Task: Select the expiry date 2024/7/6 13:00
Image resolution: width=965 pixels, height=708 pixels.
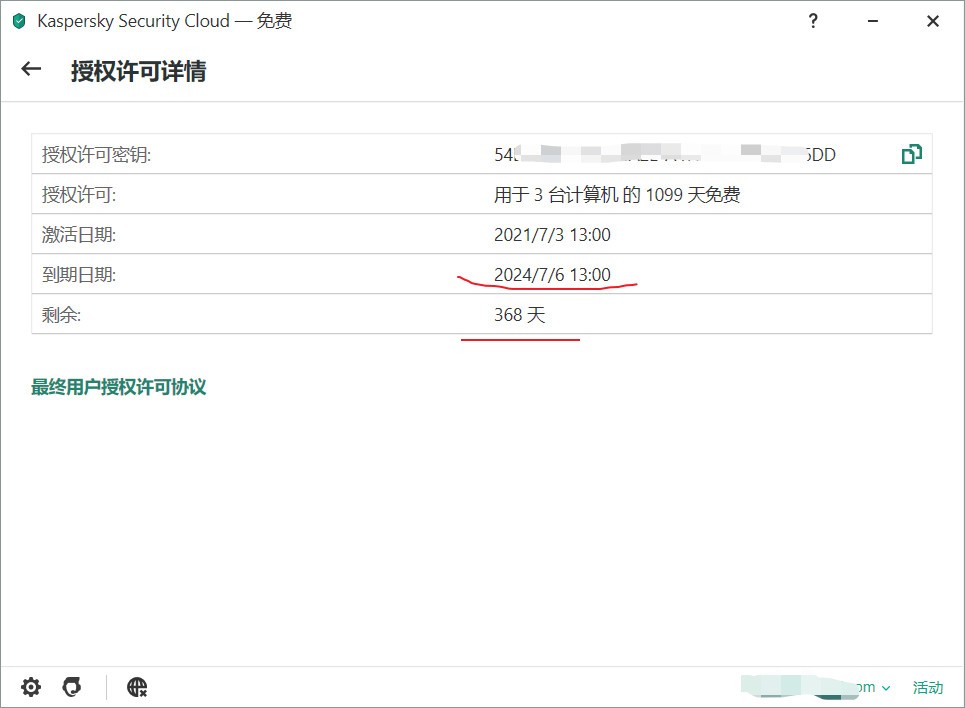Action: click(552, 275)
